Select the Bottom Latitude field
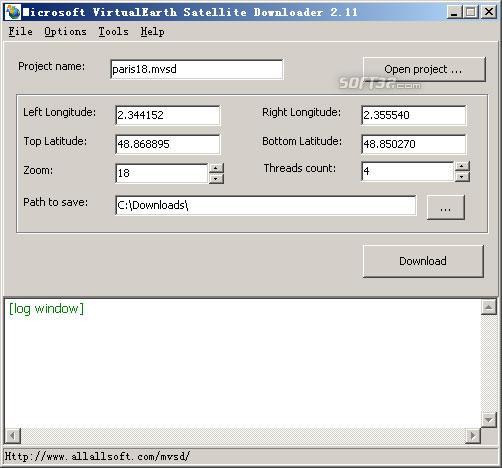 click(x=413, y=144)
